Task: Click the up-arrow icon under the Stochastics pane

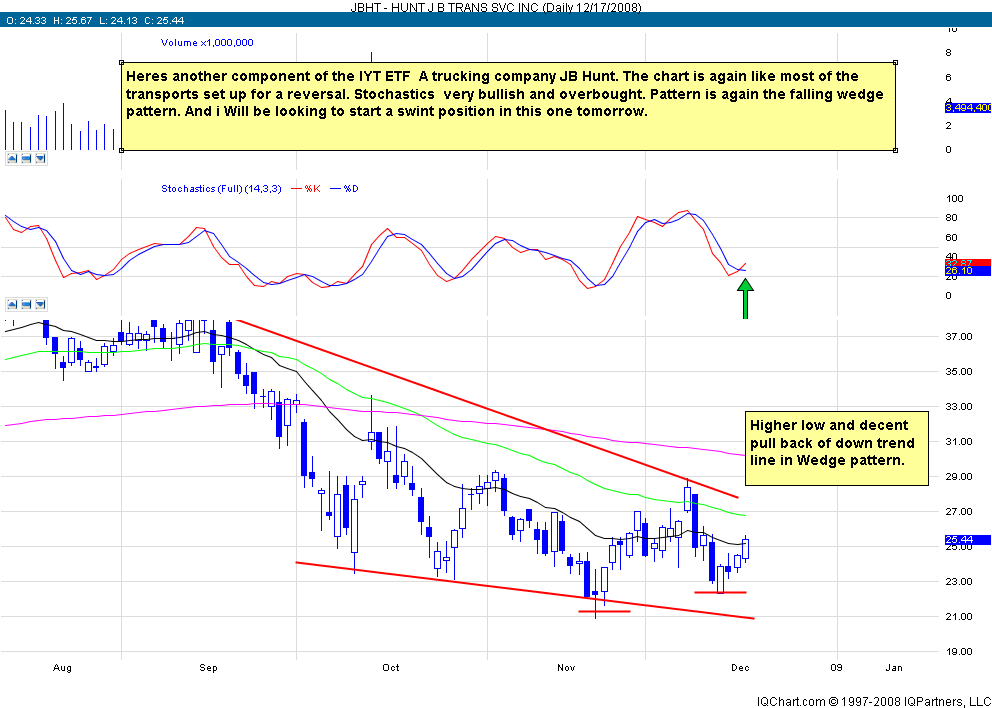Action: coord(12,304)
